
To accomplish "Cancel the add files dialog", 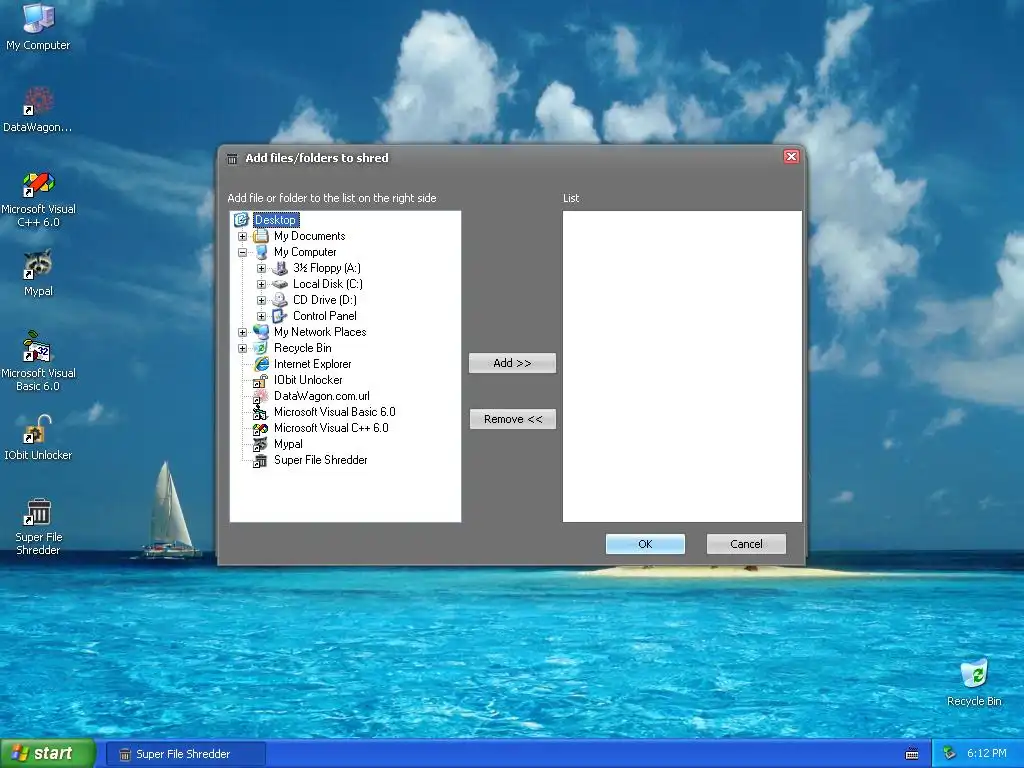I will (746, 544).
